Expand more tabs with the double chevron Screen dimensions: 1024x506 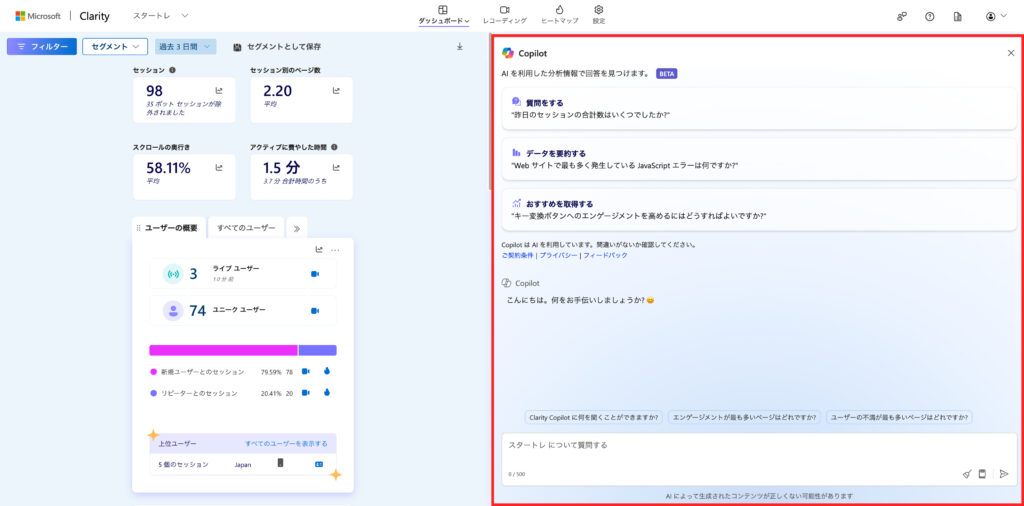point(297,228)
